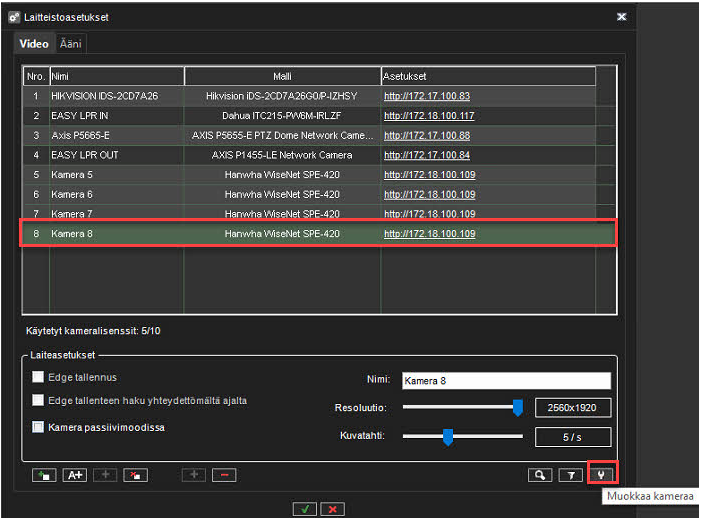Click the Muokkaa kameraa wrench icon

click(602, 474)
